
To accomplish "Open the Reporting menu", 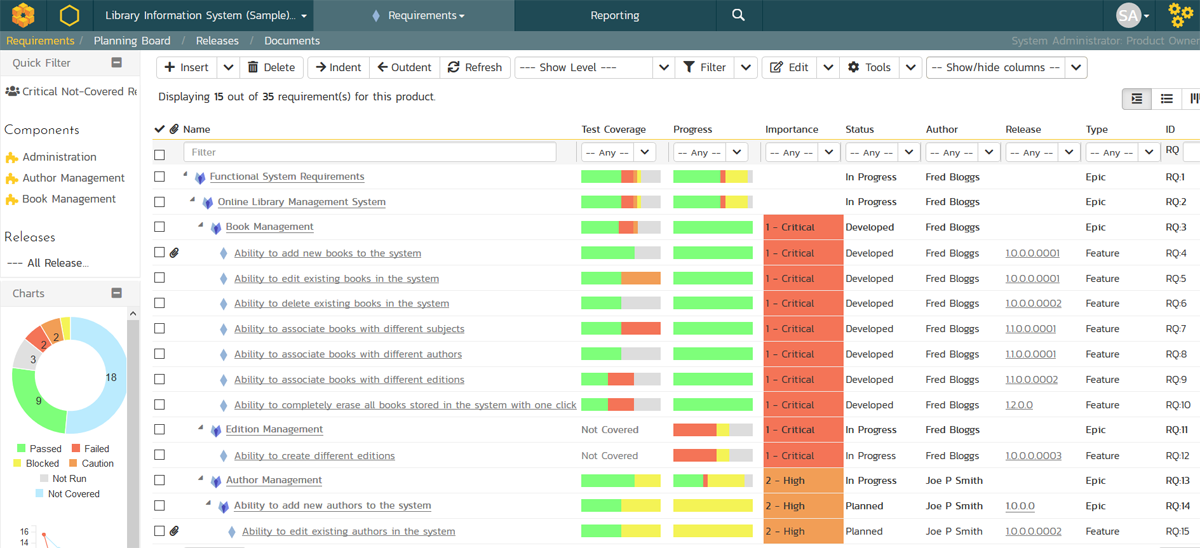I will click(615, 16).
